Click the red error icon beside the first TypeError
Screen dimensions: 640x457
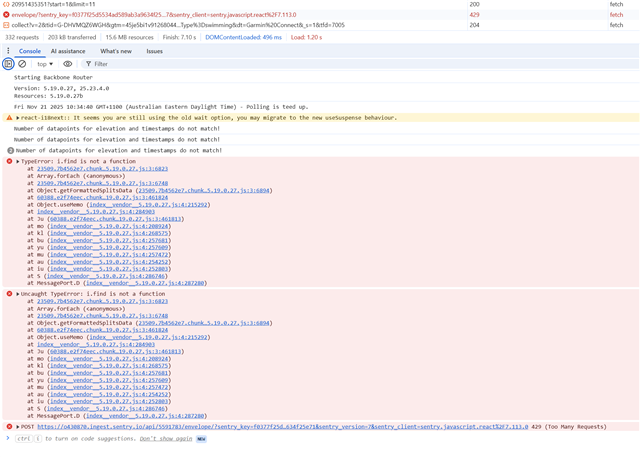click(x=10, y=160)
